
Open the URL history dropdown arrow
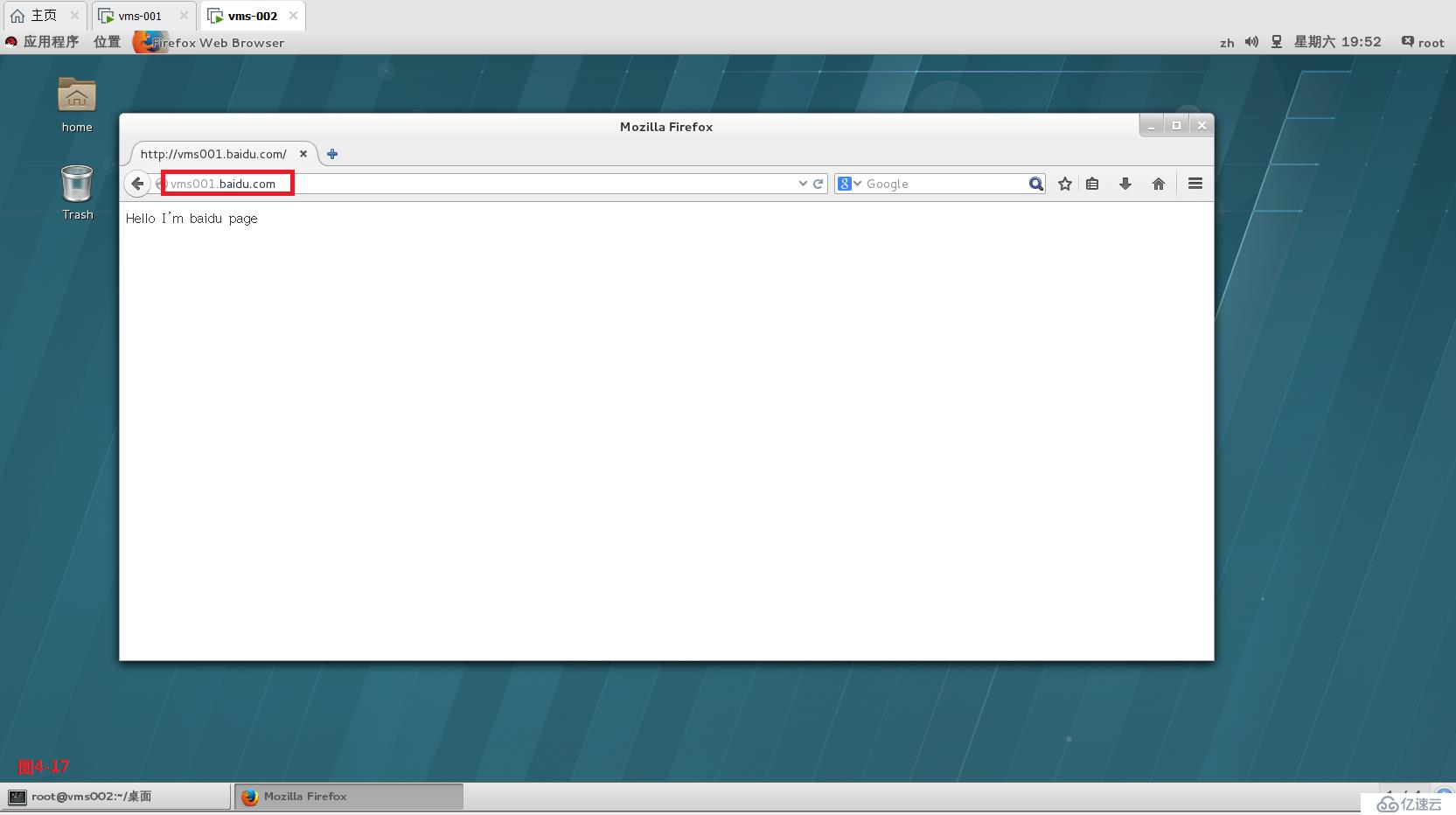pos(803,184)
